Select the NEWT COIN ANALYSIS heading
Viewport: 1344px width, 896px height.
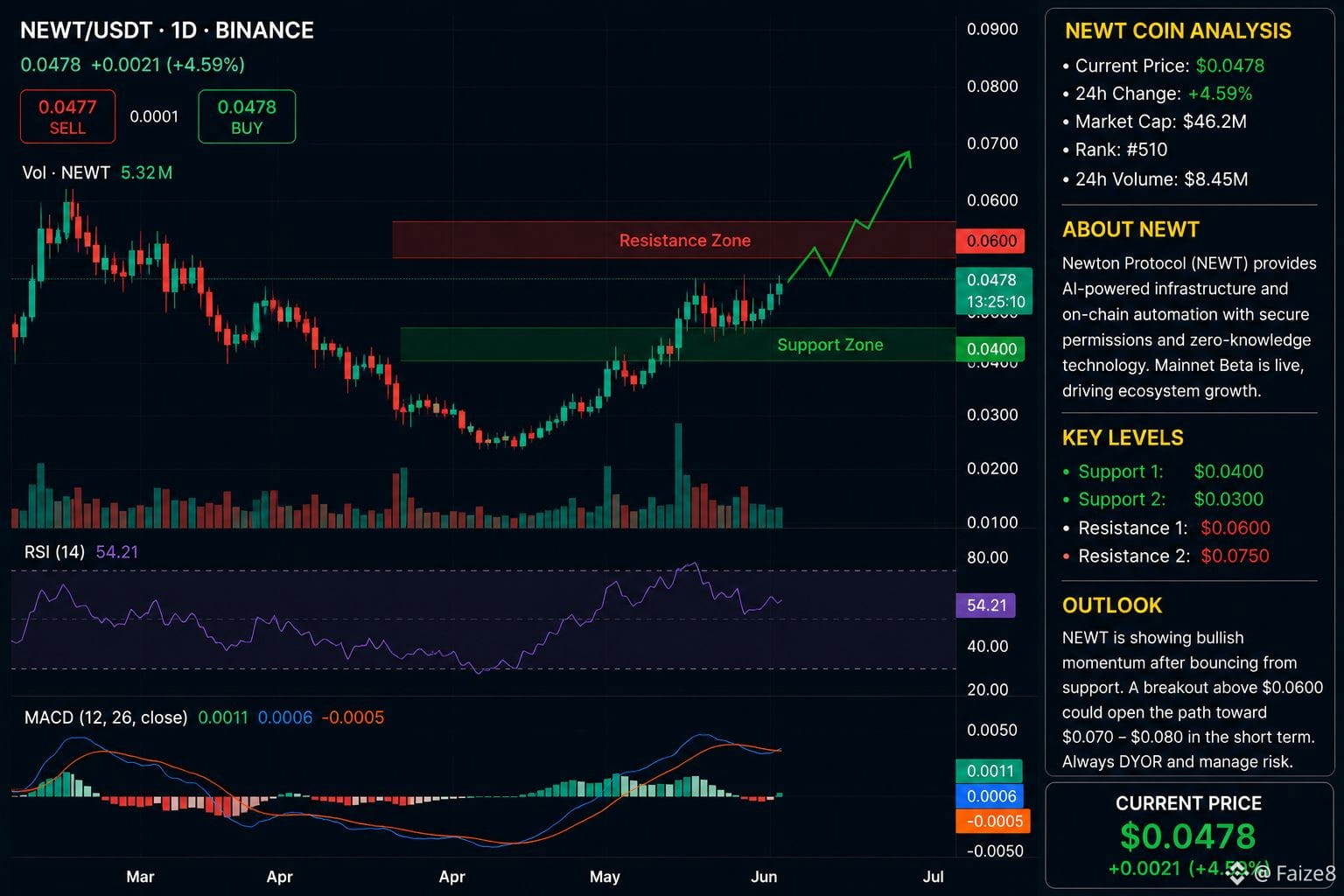click(x=1178, y=31)
